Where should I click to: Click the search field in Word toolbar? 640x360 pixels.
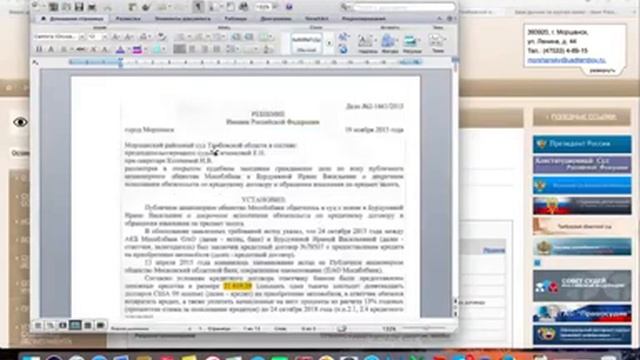click(x=404, y=7)
